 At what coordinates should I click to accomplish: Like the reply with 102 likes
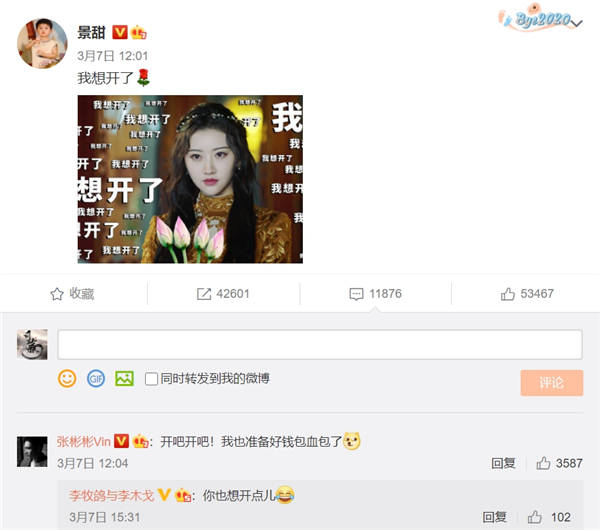pos(549,517)
